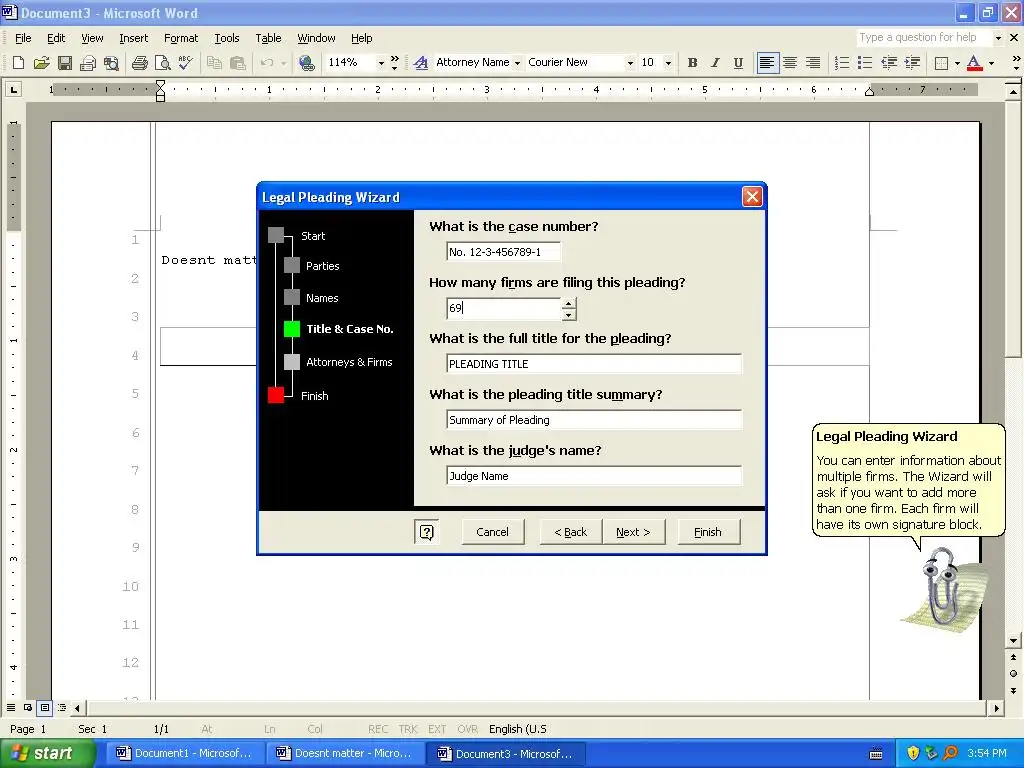The width and height of the screenshot is (1024, 768).
Task: Open the Format menu
Action: (181, 38)
